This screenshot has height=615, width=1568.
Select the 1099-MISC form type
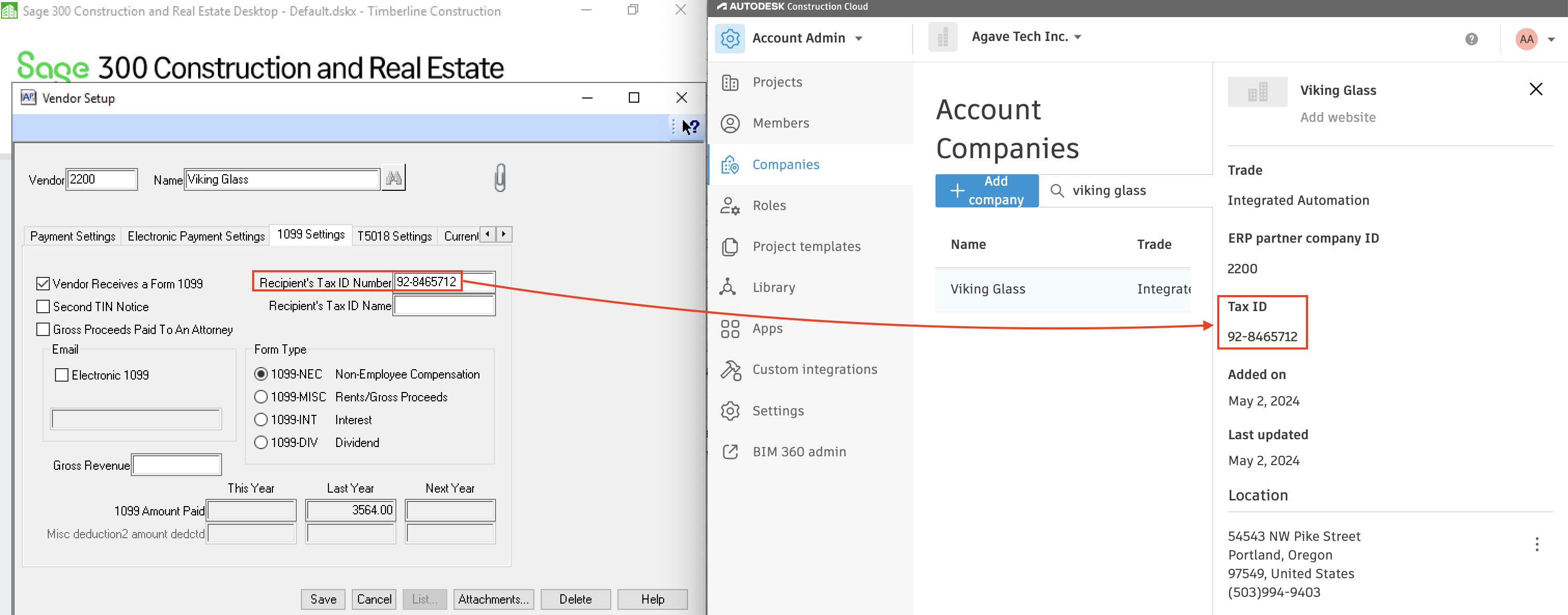260,397
